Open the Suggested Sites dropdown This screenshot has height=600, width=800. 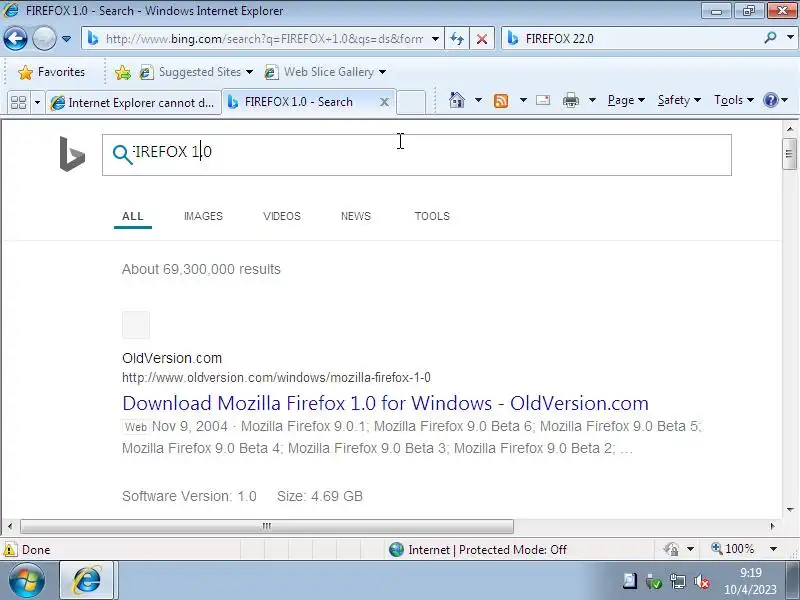tap(197, 72)
